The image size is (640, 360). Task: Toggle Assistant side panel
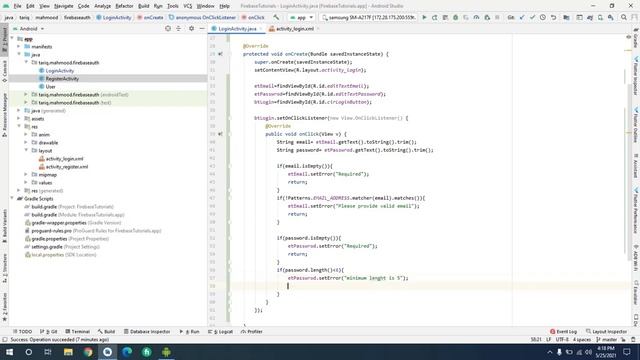(x=636, y=166)
